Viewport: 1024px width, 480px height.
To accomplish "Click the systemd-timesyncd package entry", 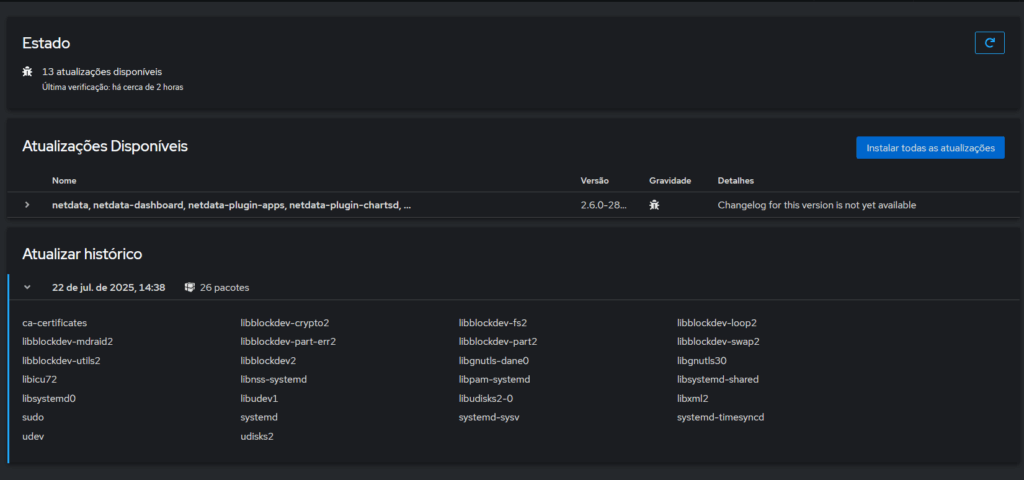I will [x=720, y=417].
